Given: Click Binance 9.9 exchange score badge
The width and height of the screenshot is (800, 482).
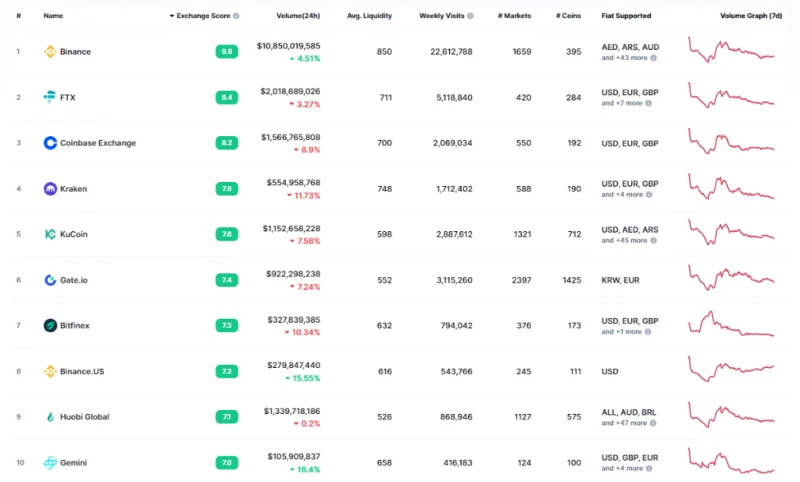Looking at the screenshot, I should [x=227, y=52].
